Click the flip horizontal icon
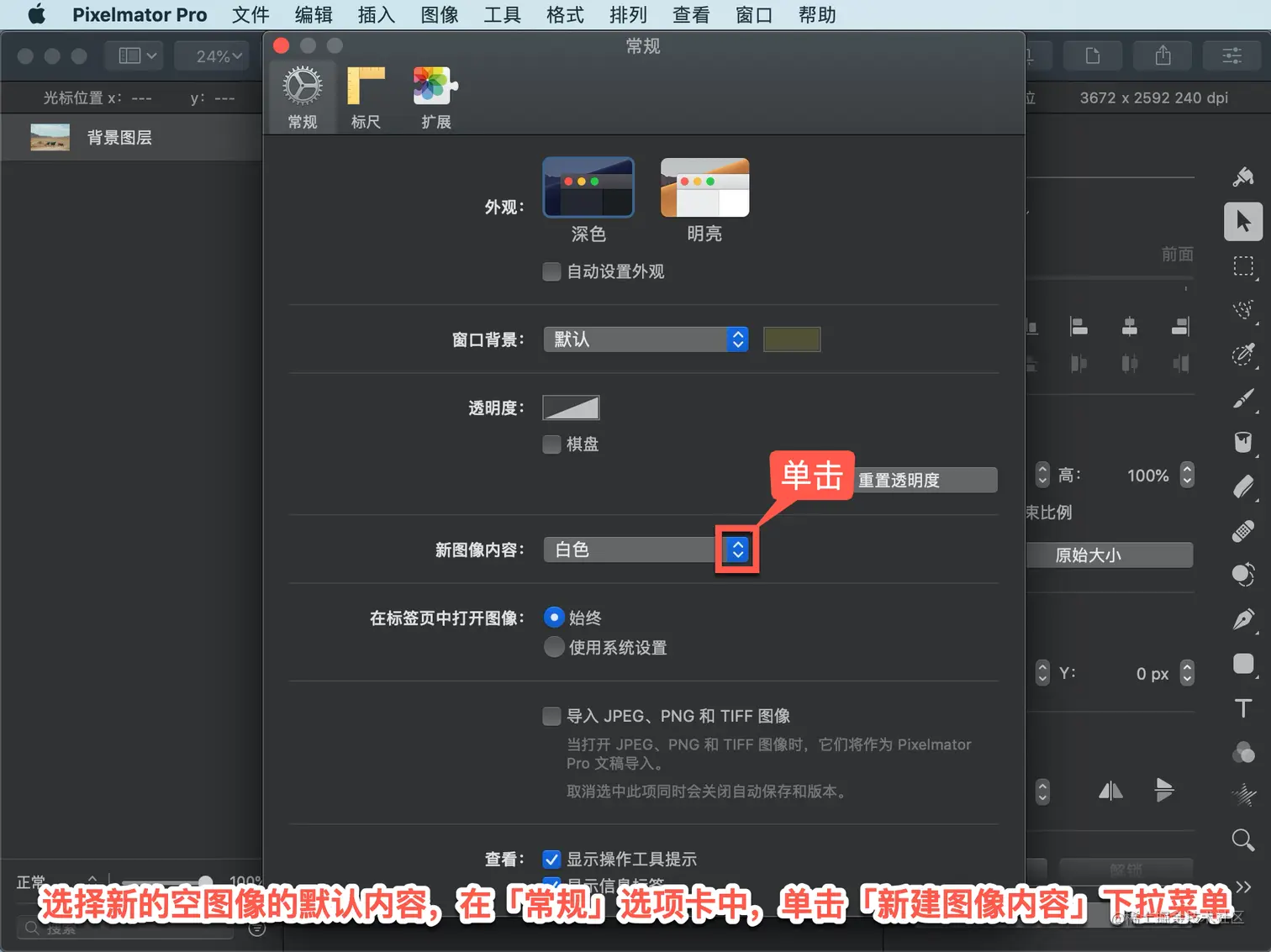 [1110, 791]
